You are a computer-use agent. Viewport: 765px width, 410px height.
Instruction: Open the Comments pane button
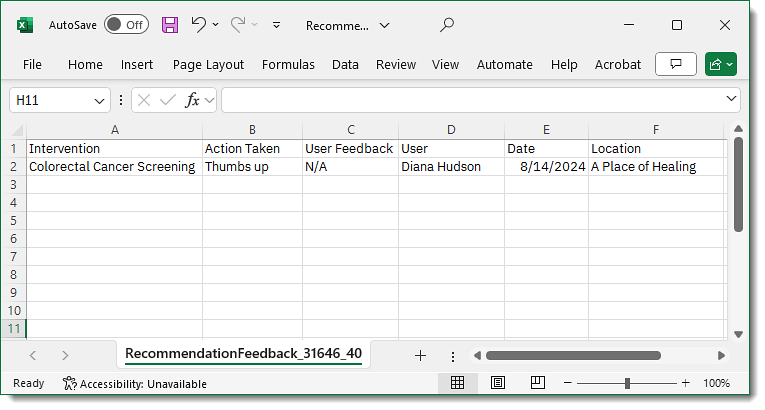pos(676,64)
